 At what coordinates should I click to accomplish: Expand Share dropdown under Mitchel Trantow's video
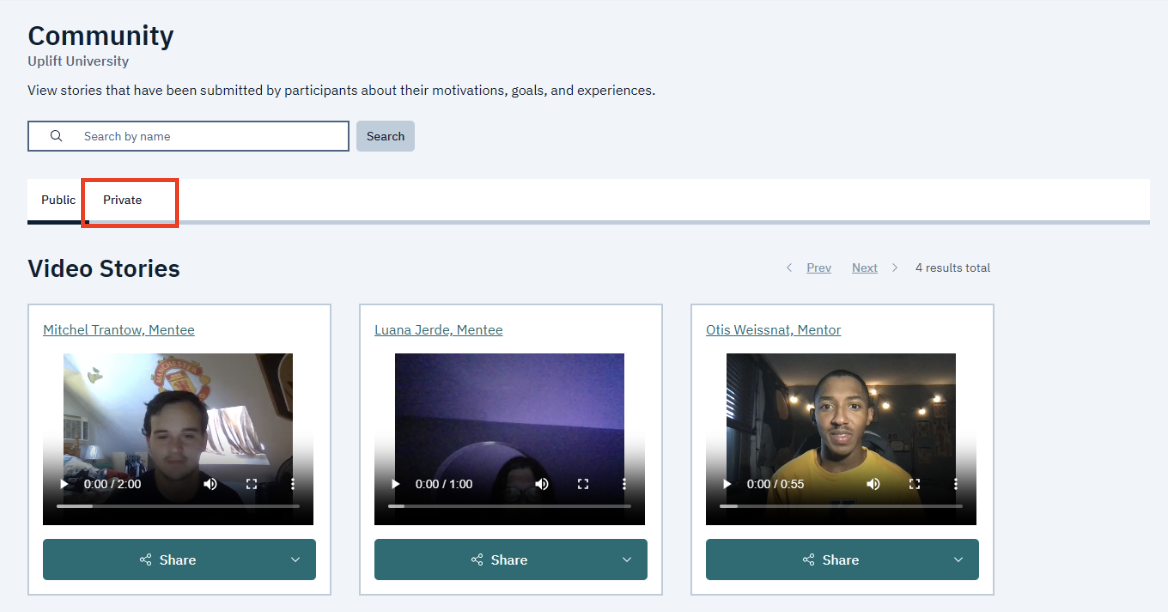[x=295, y=560]
